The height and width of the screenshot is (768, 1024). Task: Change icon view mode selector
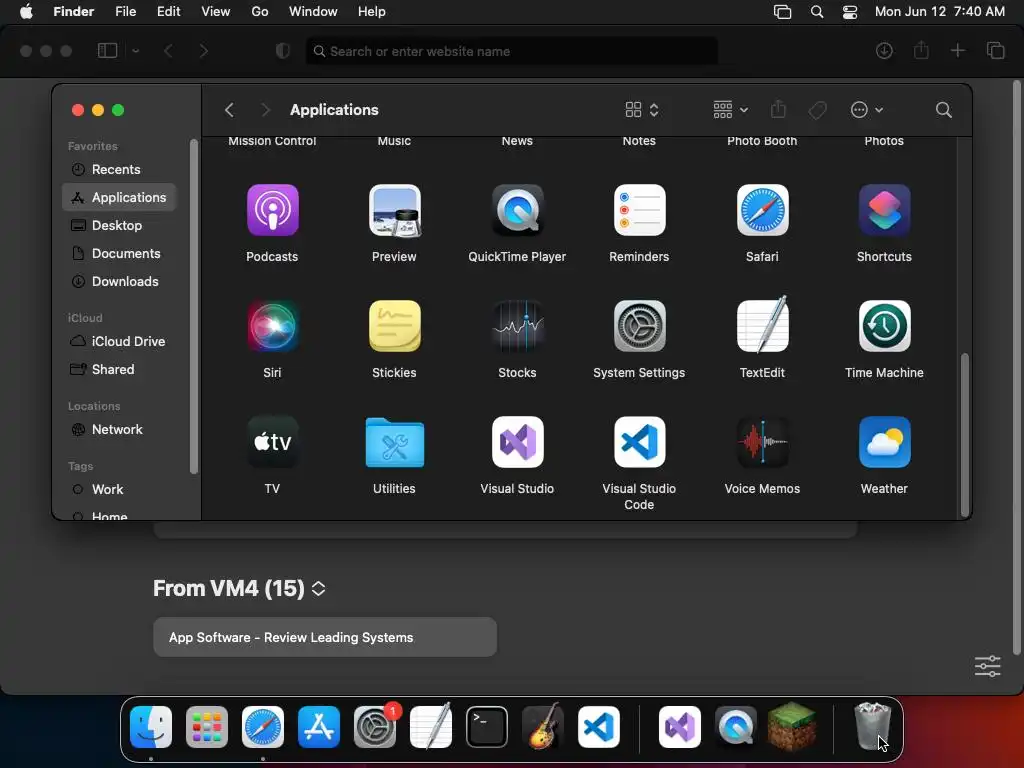point(642,110)
